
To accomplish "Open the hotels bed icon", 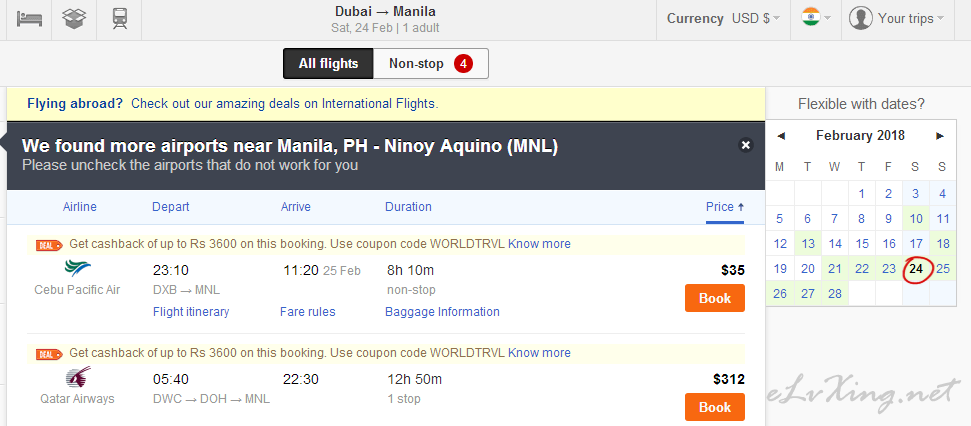I will coord(29,19).
